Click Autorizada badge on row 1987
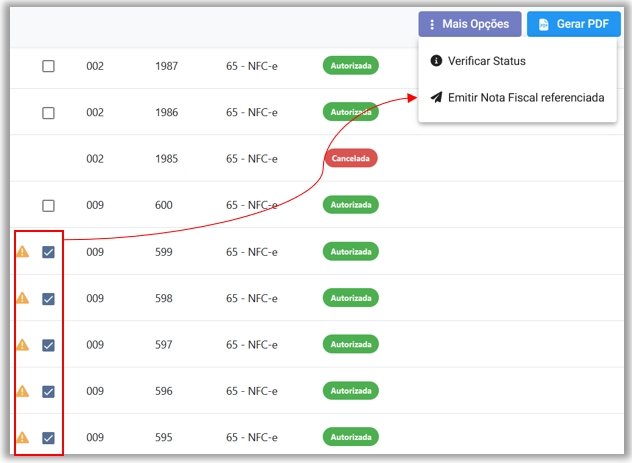Screen dimensions: 632x463 (x=350, y=66)
